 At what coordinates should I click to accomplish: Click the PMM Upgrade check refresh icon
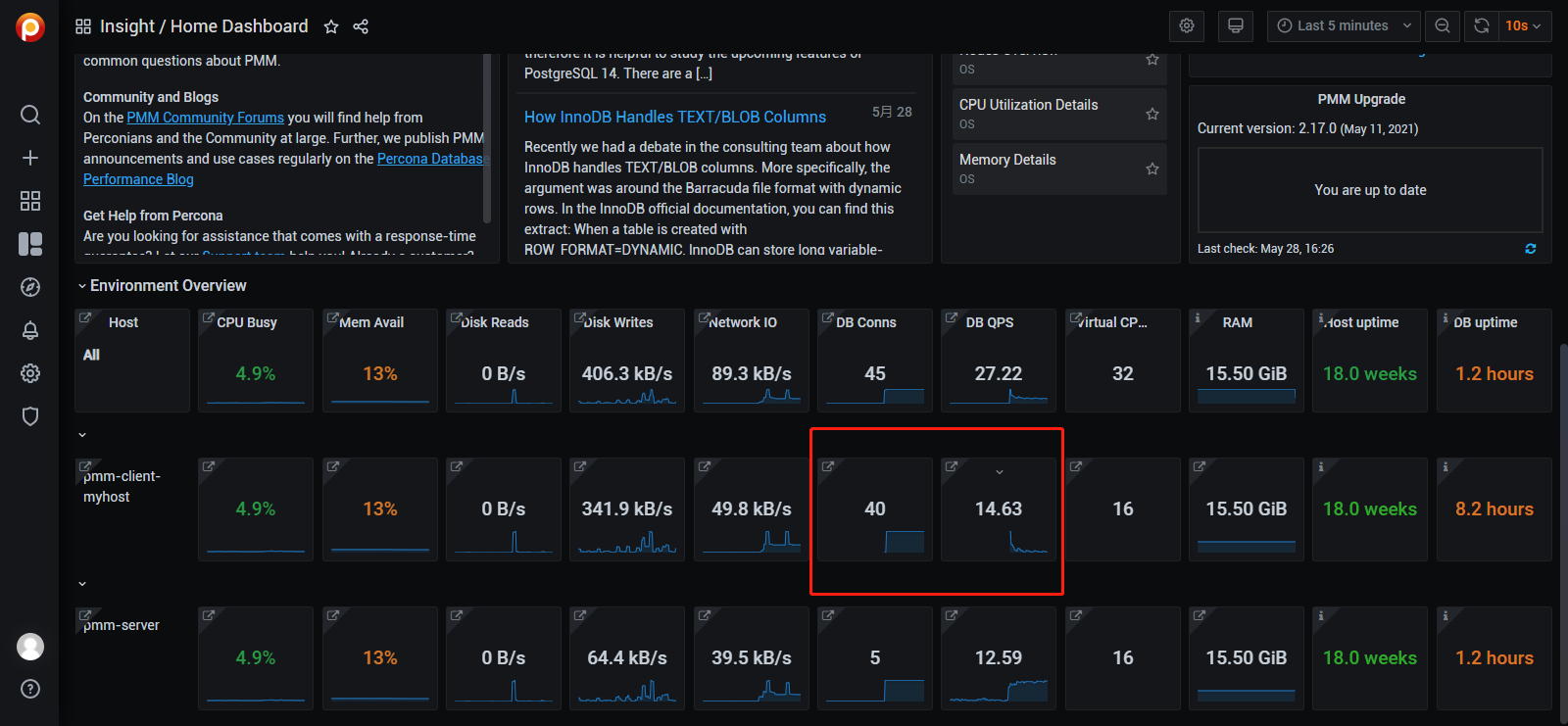[1531, 249]
